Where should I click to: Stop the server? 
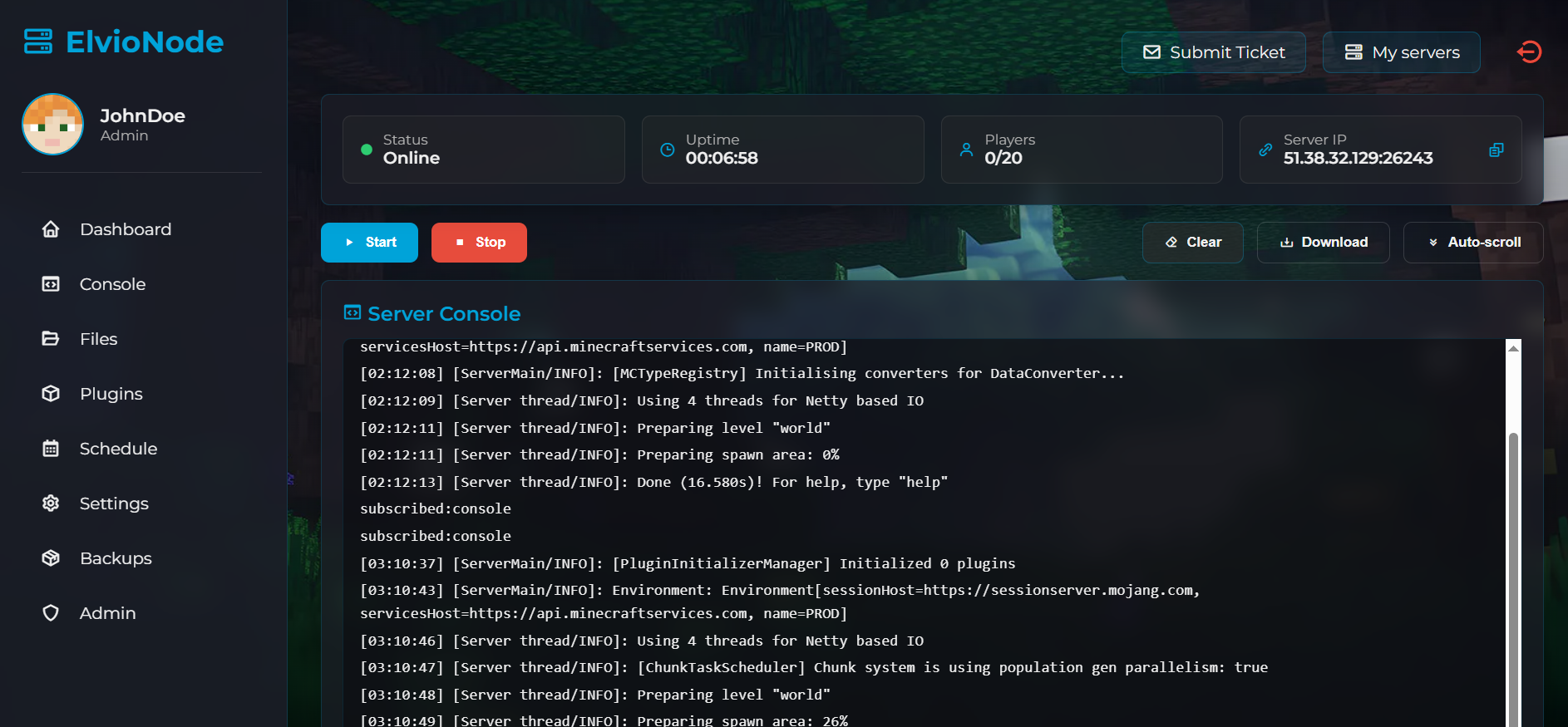pos(479,243)
